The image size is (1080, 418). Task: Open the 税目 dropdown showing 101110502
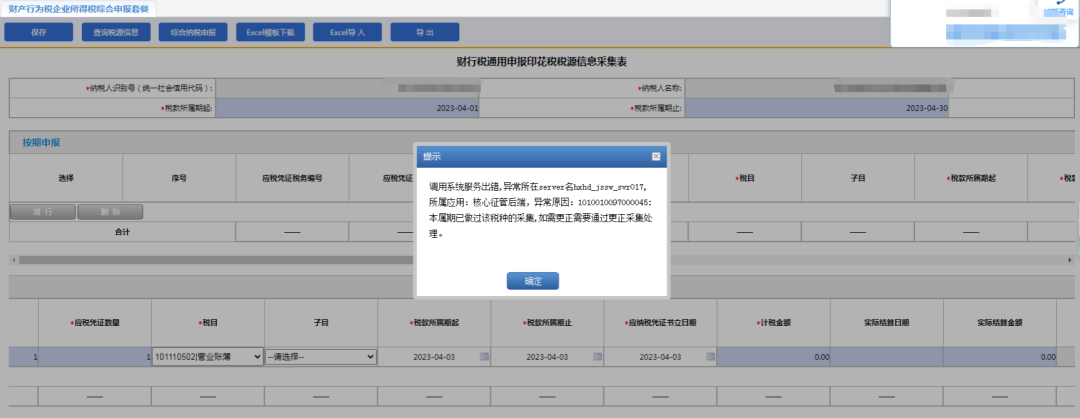coord(208,356)
